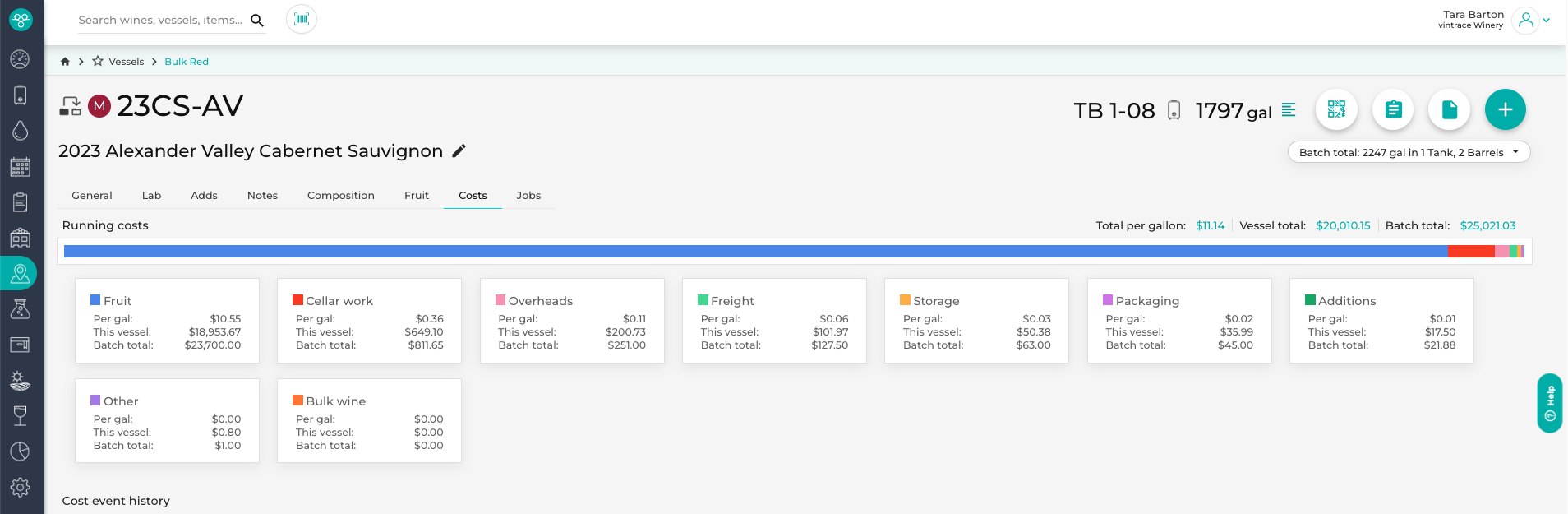The width and height of the screenshot is (1568, 514).
Task: Click the Help side button
Action: coord(1549,403)
